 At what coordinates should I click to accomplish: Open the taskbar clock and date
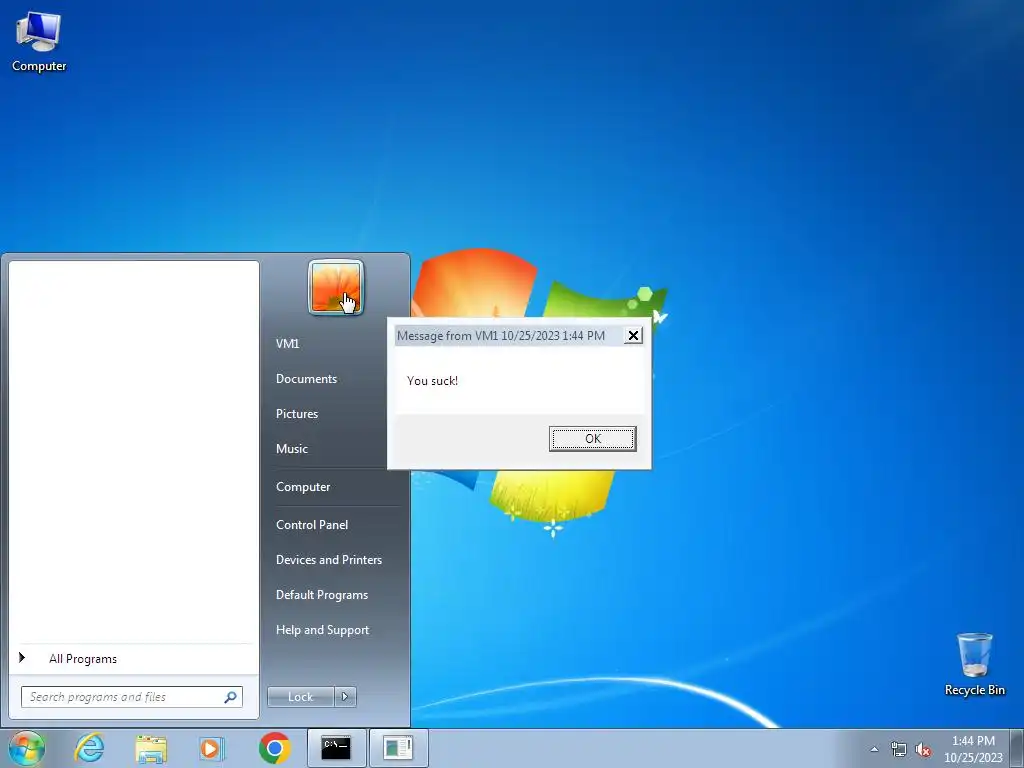[973, 749]
